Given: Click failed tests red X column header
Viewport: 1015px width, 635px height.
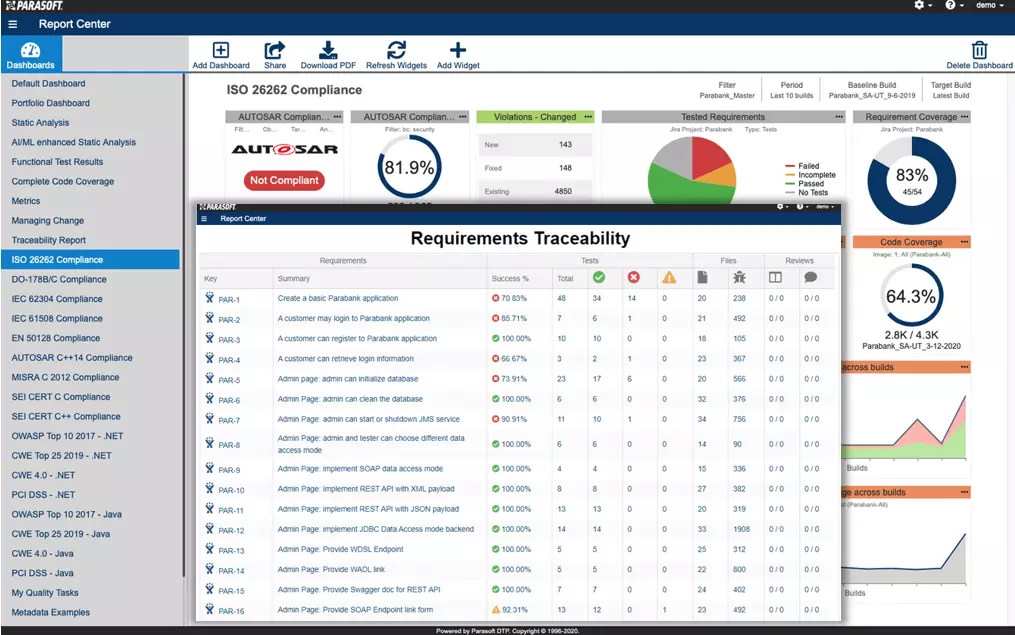Looking at the screenshot, I should pyautogui.click(x=633, y=278).
